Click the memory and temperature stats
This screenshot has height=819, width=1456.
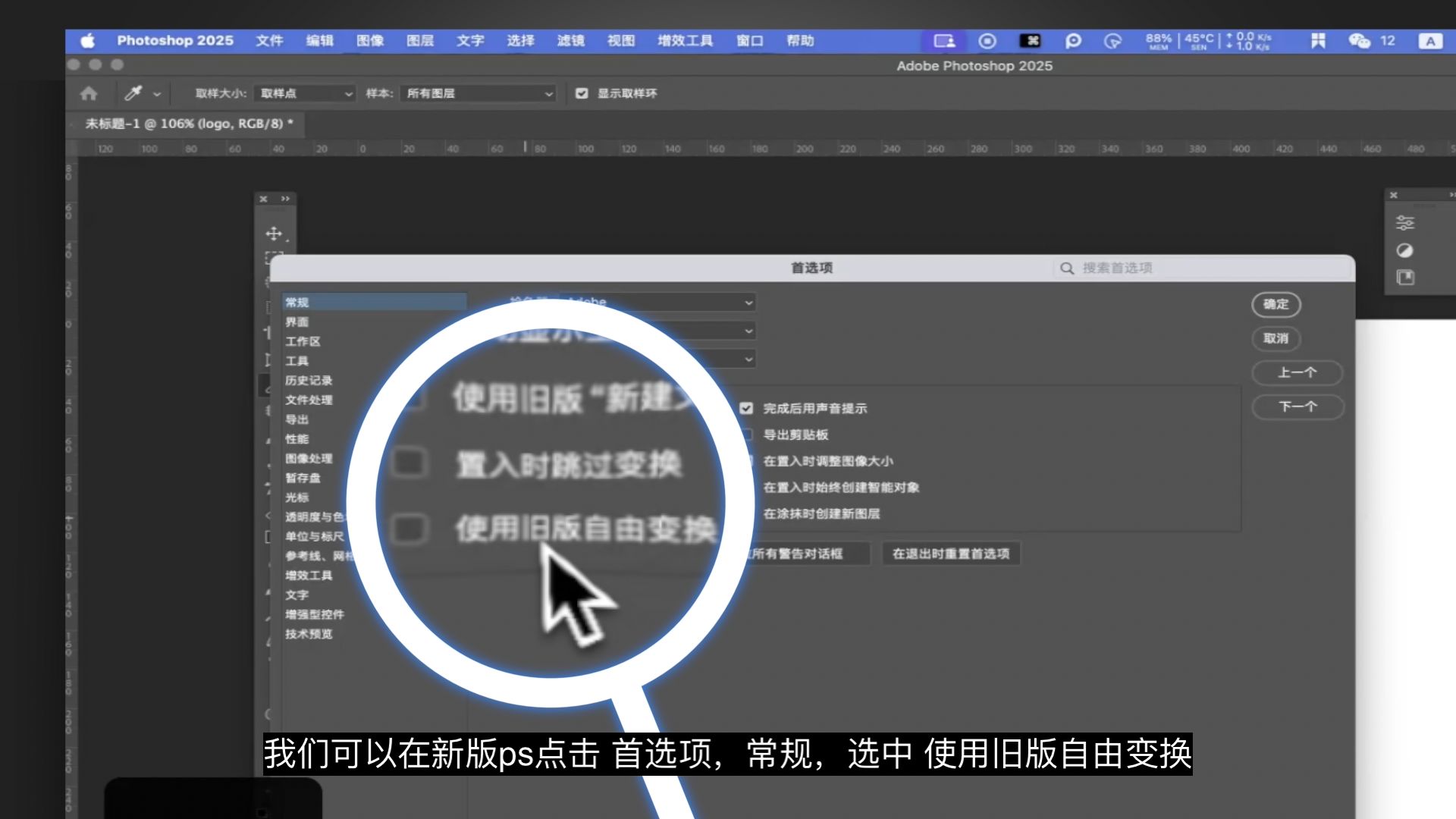coord(1208,41)
